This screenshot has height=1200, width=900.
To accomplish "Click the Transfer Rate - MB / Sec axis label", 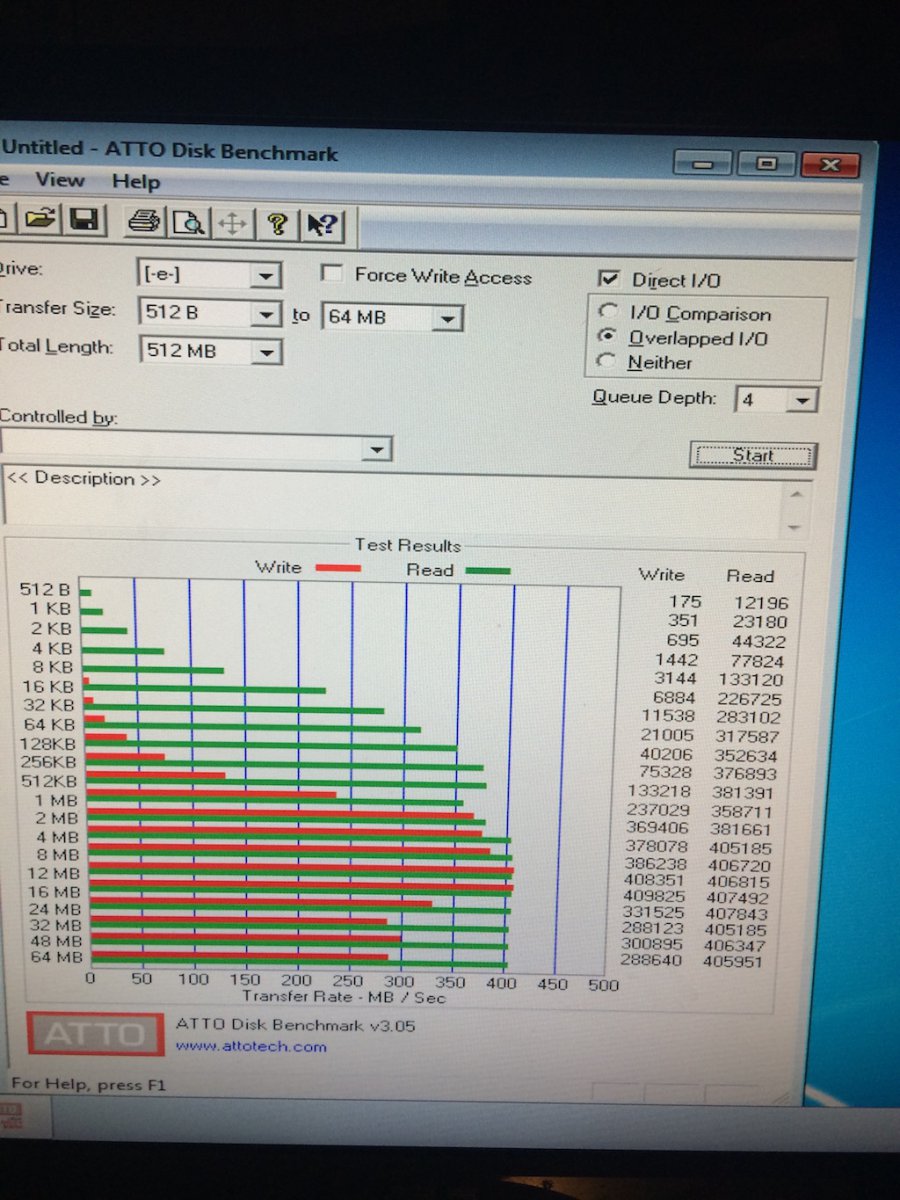I will tap(345, 997).
